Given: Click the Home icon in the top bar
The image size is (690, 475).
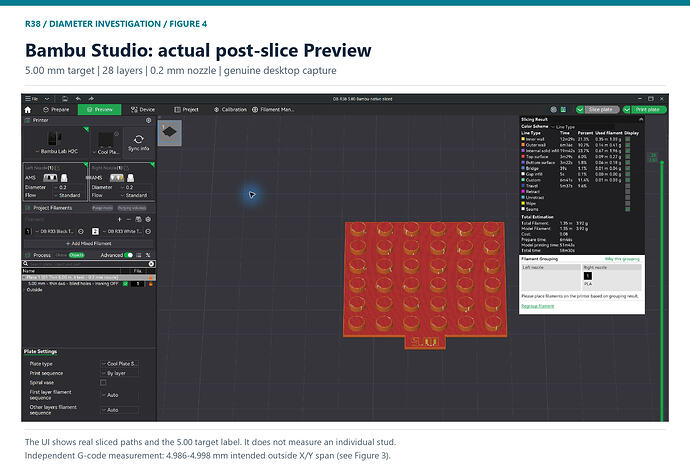Looking at the screenshot, I should coord(28,110).
